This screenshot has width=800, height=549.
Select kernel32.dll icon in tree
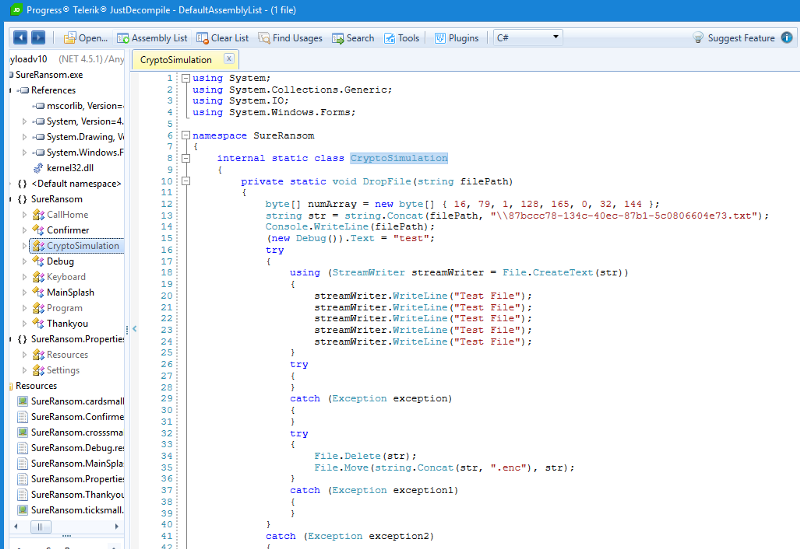[38, 168]
